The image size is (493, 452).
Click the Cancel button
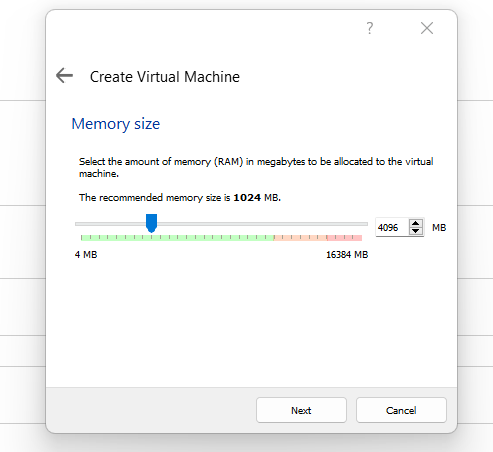coord(401,410)
